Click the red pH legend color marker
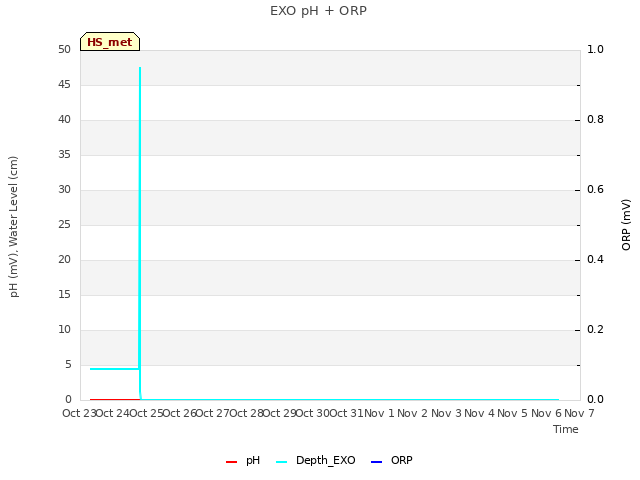 coord(231,462)
